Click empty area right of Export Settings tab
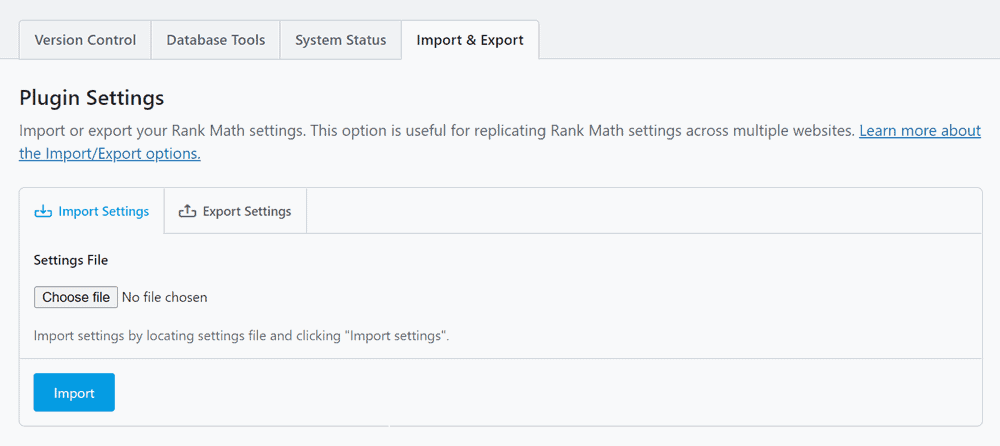This screenshot has width=1000, height=446. pos(640,211)
